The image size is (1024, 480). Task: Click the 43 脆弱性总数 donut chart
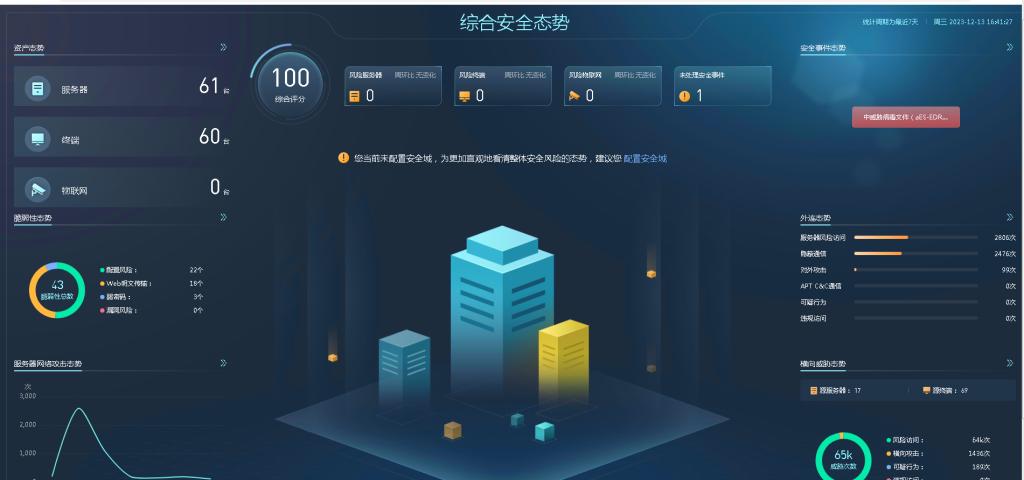57,290
